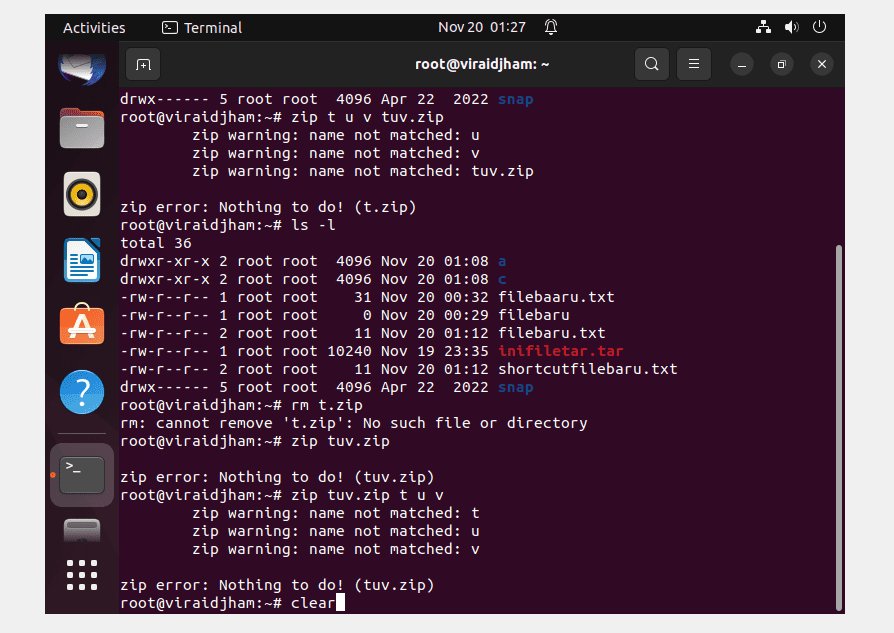
Task: Click the terminal prompt line with clear
Action: (x=233, y=603)
